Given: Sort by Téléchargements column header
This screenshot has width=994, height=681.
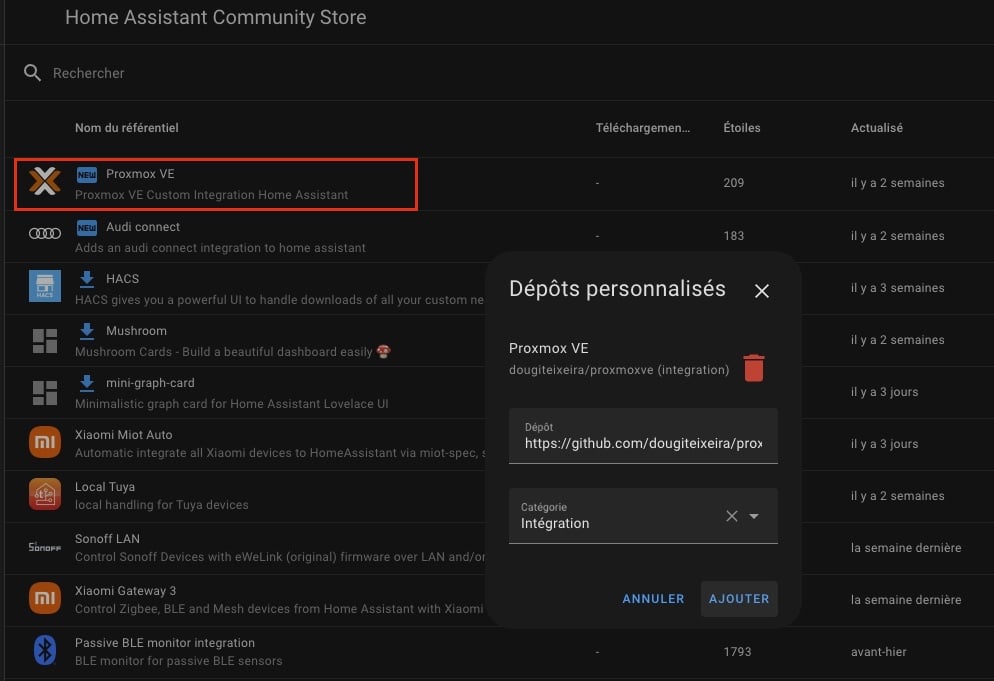Looking at the screenshot, I should pos(643,127).
